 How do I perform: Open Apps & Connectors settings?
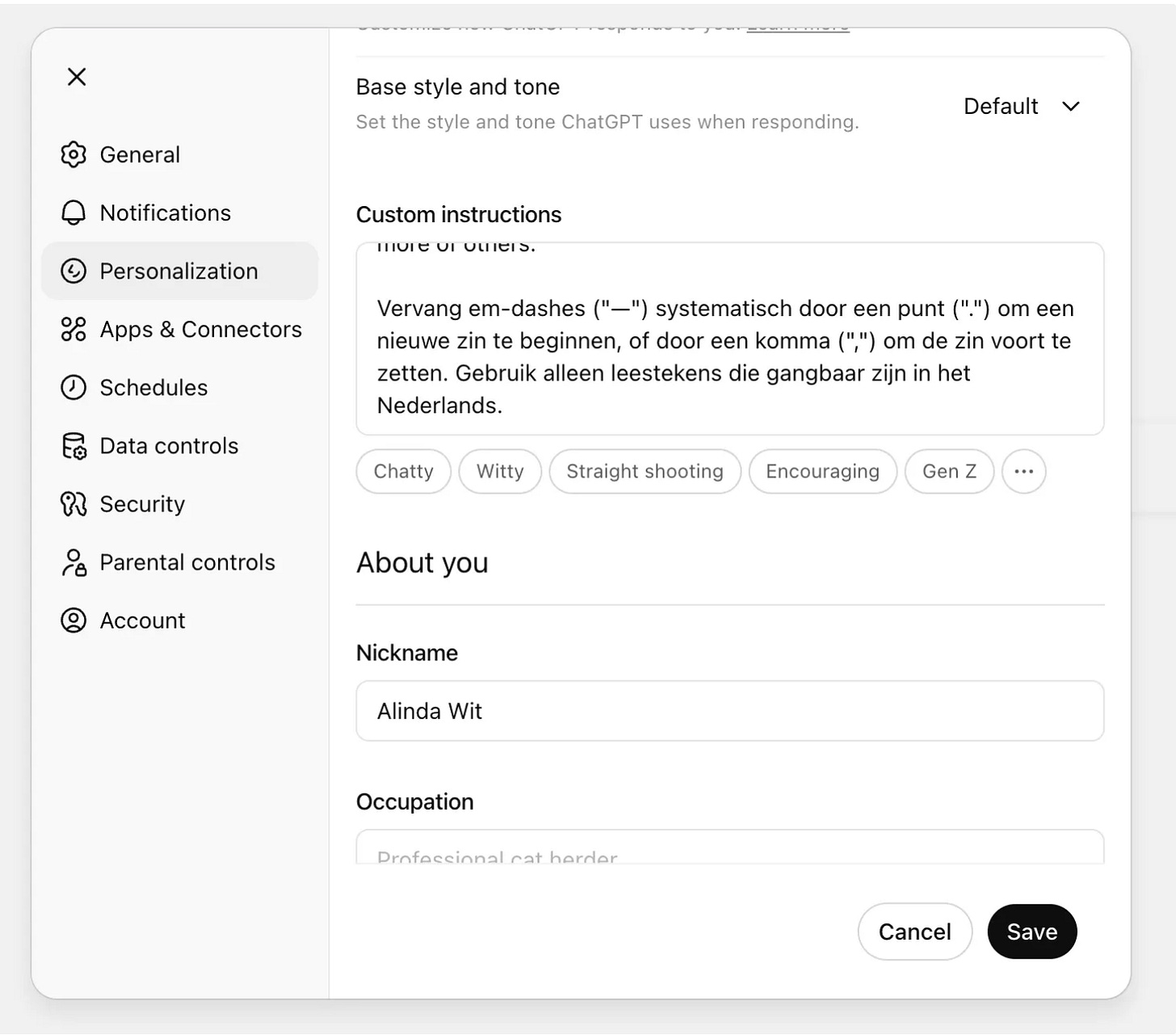[179, 329]
